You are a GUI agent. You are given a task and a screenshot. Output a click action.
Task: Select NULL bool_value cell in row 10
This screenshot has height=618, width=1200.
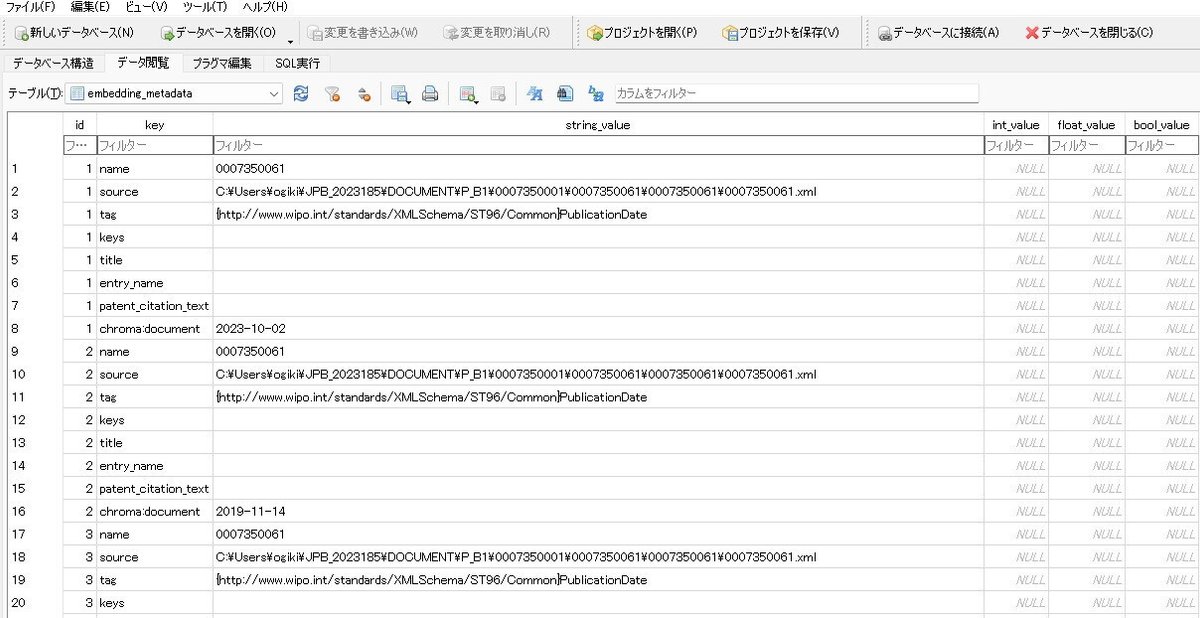(1161, 374)
